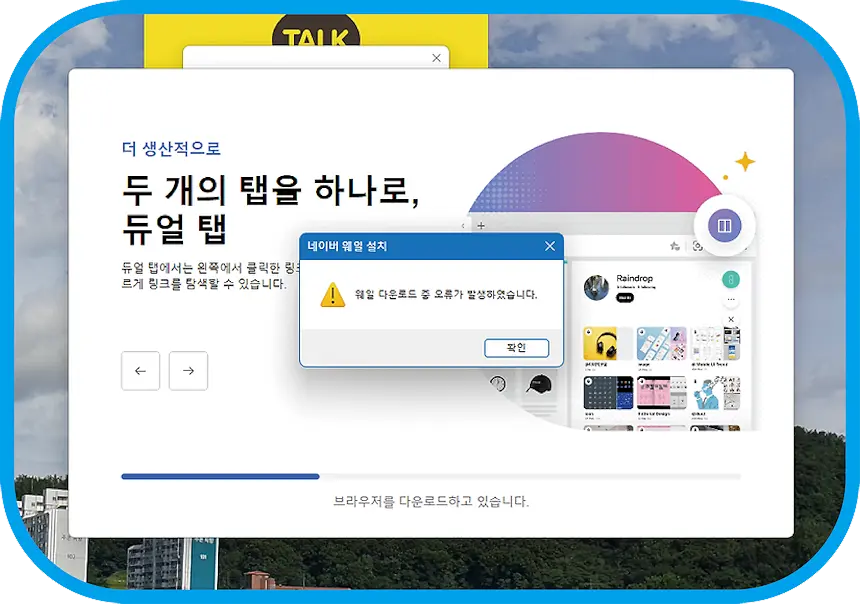
Task: Click the Raindrop name text
Action: pyautogui.click(x=635, y=278)
